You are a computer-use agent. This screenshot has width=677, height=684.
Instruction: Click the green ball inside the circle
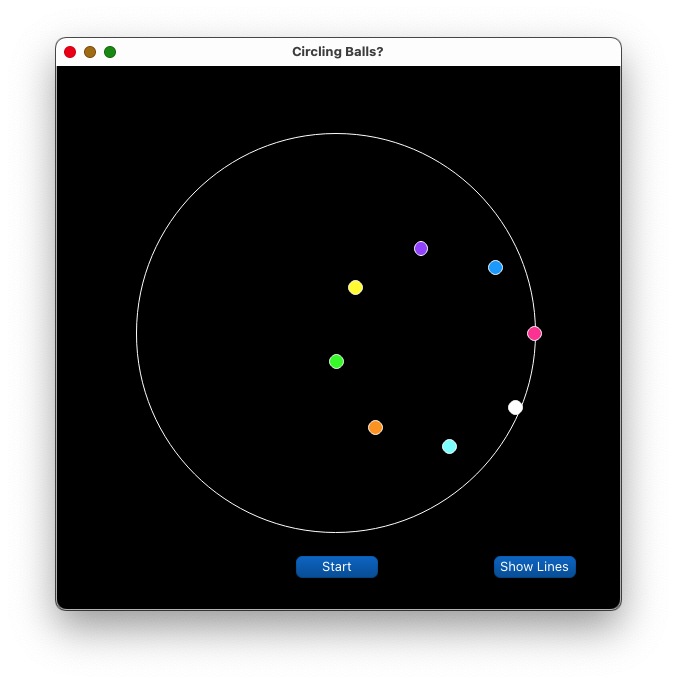coord(336,362)
